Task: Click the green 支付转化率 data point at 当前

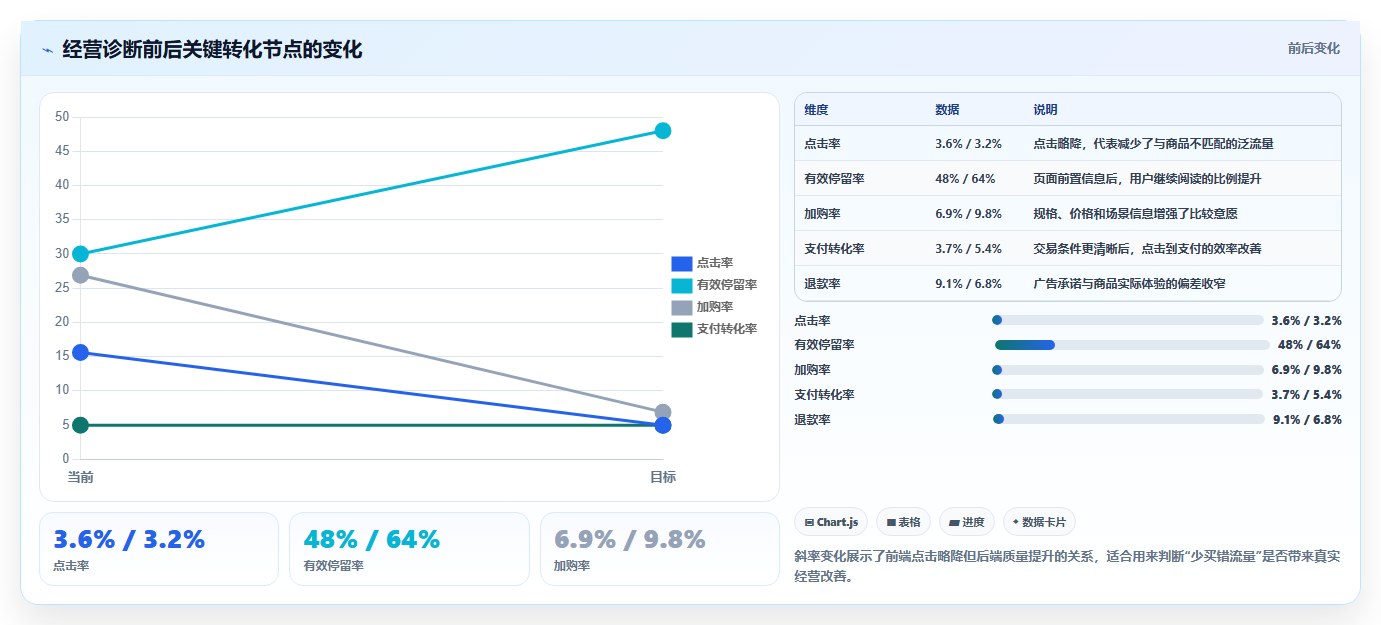Action: pyautogui.click(x=80, y=425)
